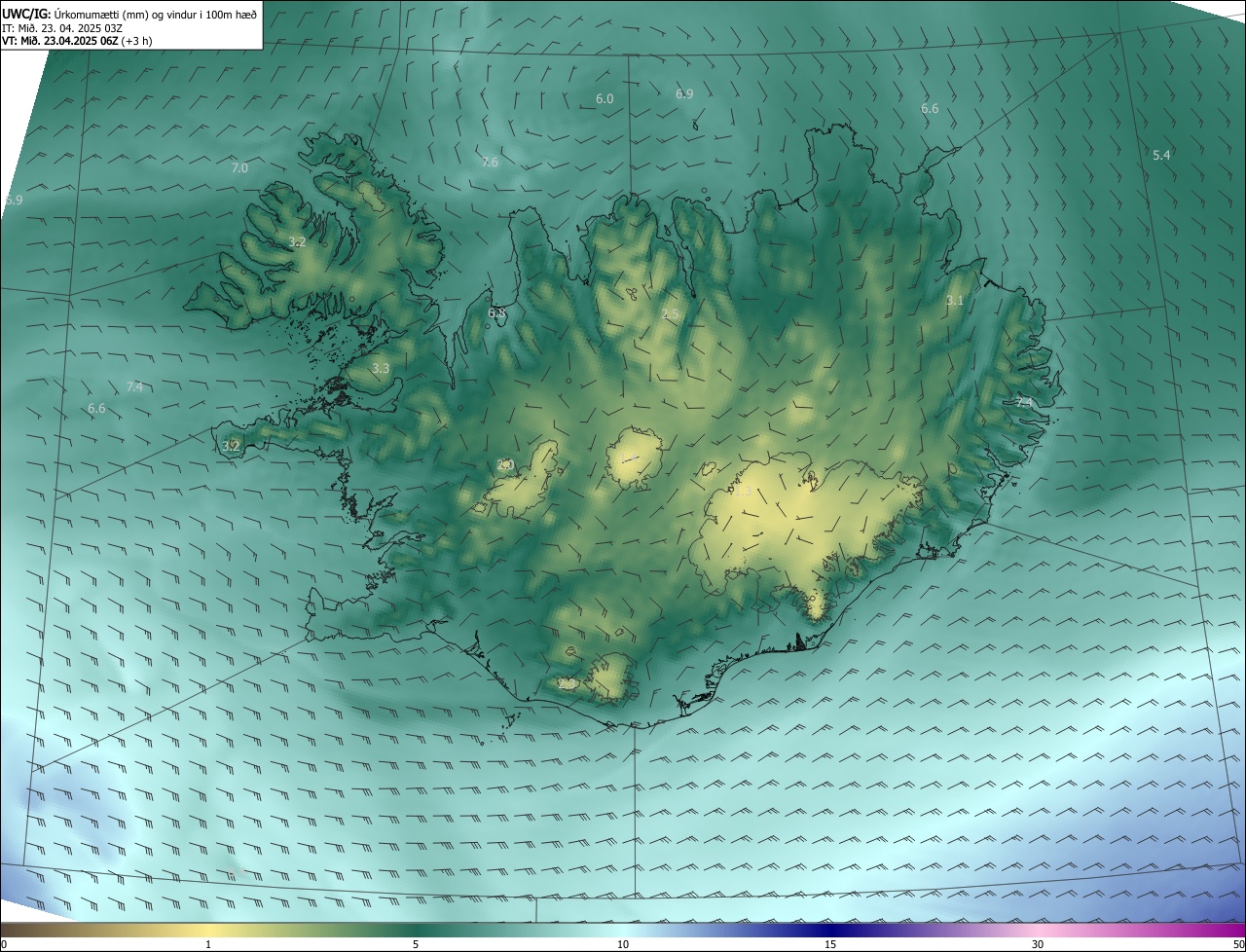Click the 7.6 value label on the map
This screenshot has height=952, width=1246.
pyautogui.click(x=490, y=163)
